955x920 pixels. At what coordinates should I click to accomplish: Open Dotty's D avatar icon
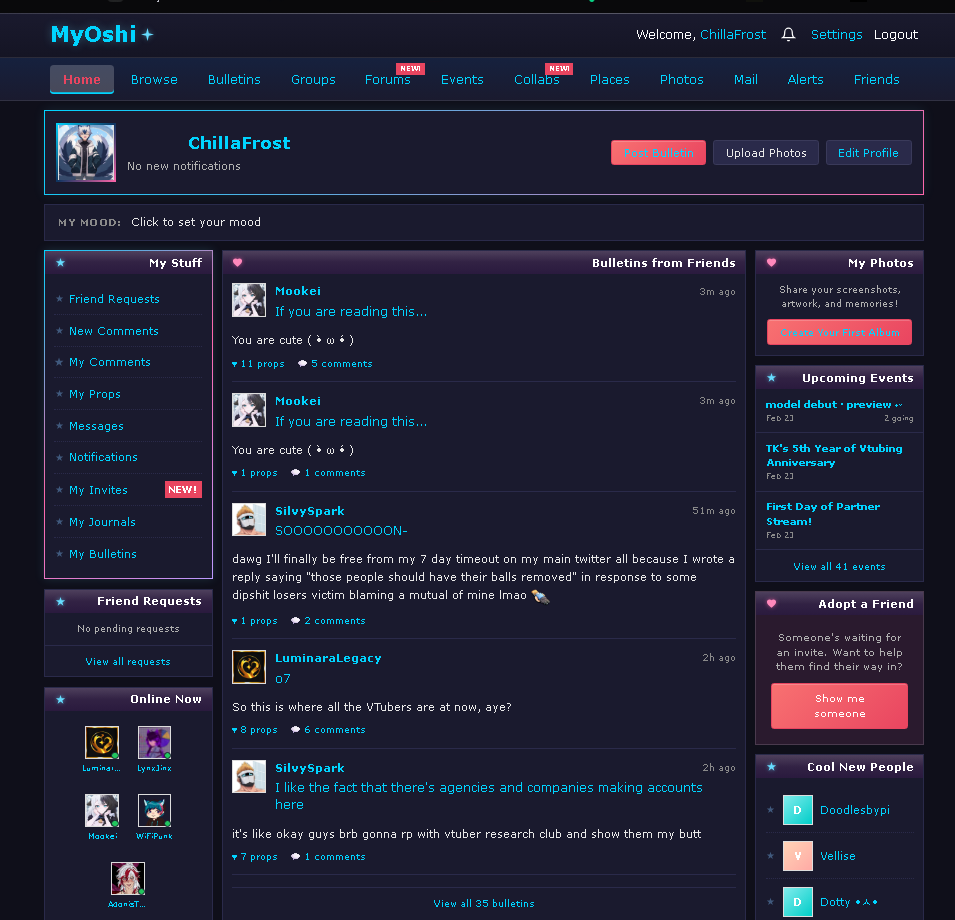[798, 902]
